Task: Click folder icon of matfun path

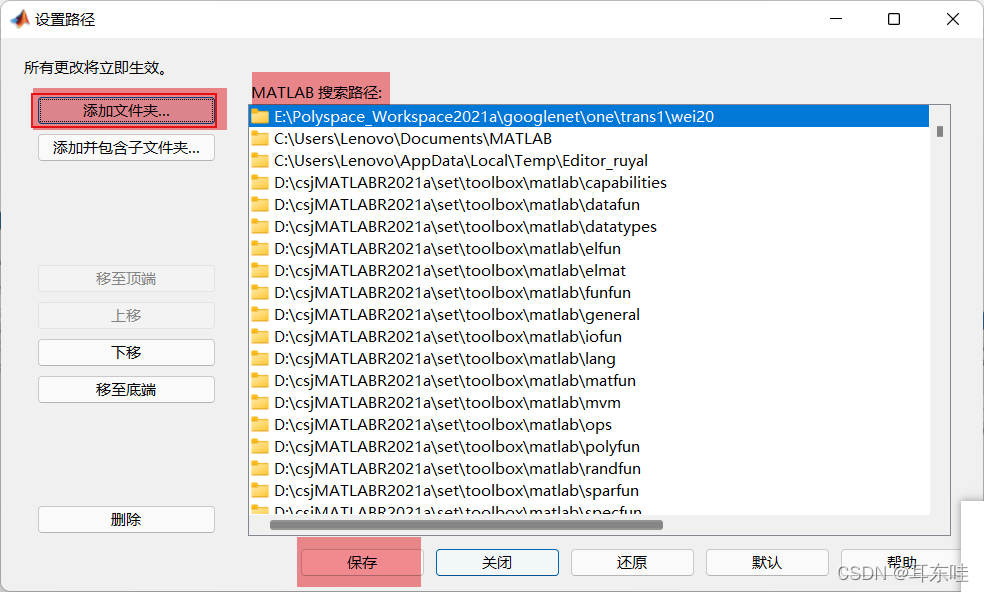Action: tap(260, 380)
